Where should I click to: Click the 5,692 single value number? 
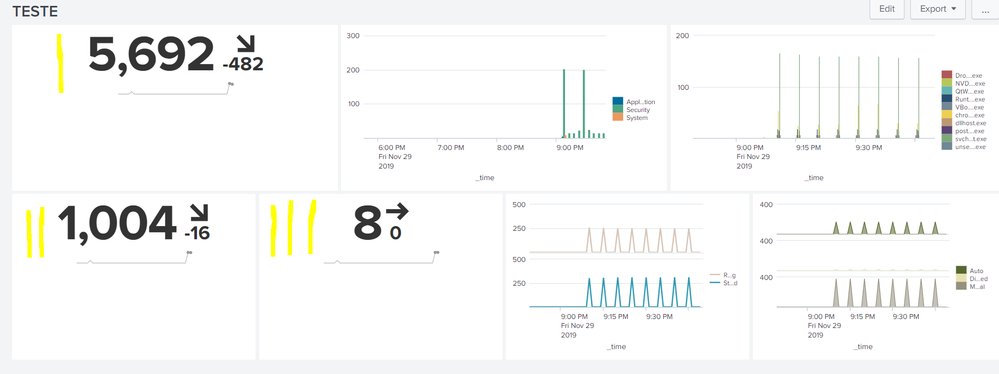(x=150, y=55)
